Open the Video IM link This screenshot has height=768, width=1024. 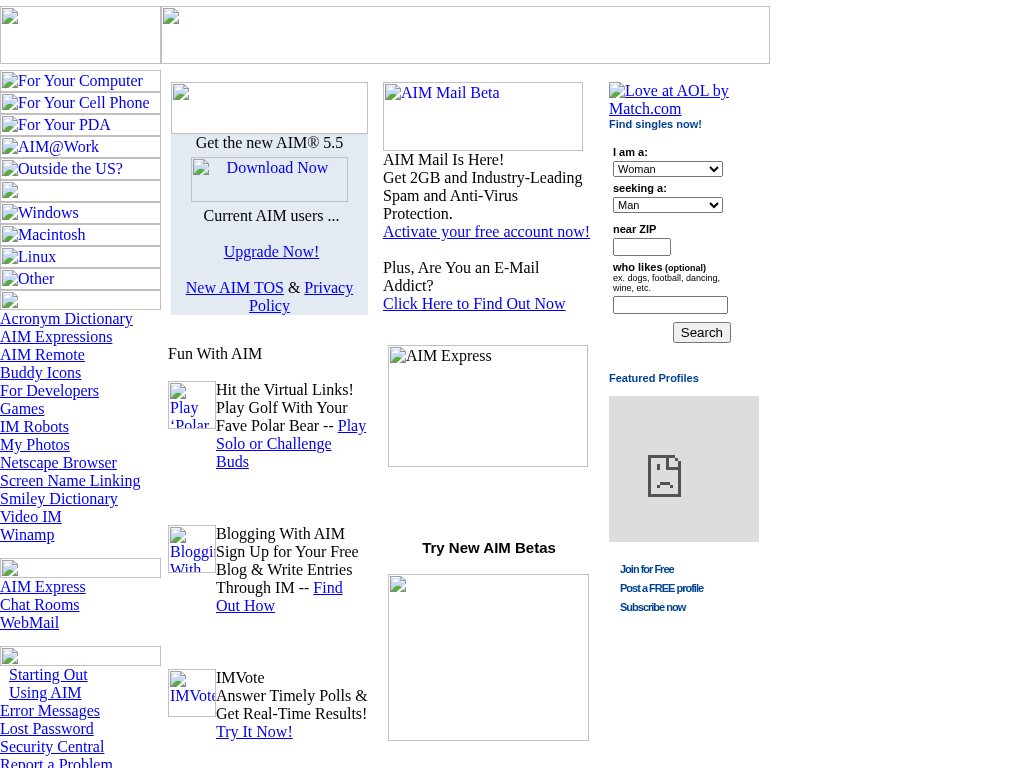click(31, 517)
